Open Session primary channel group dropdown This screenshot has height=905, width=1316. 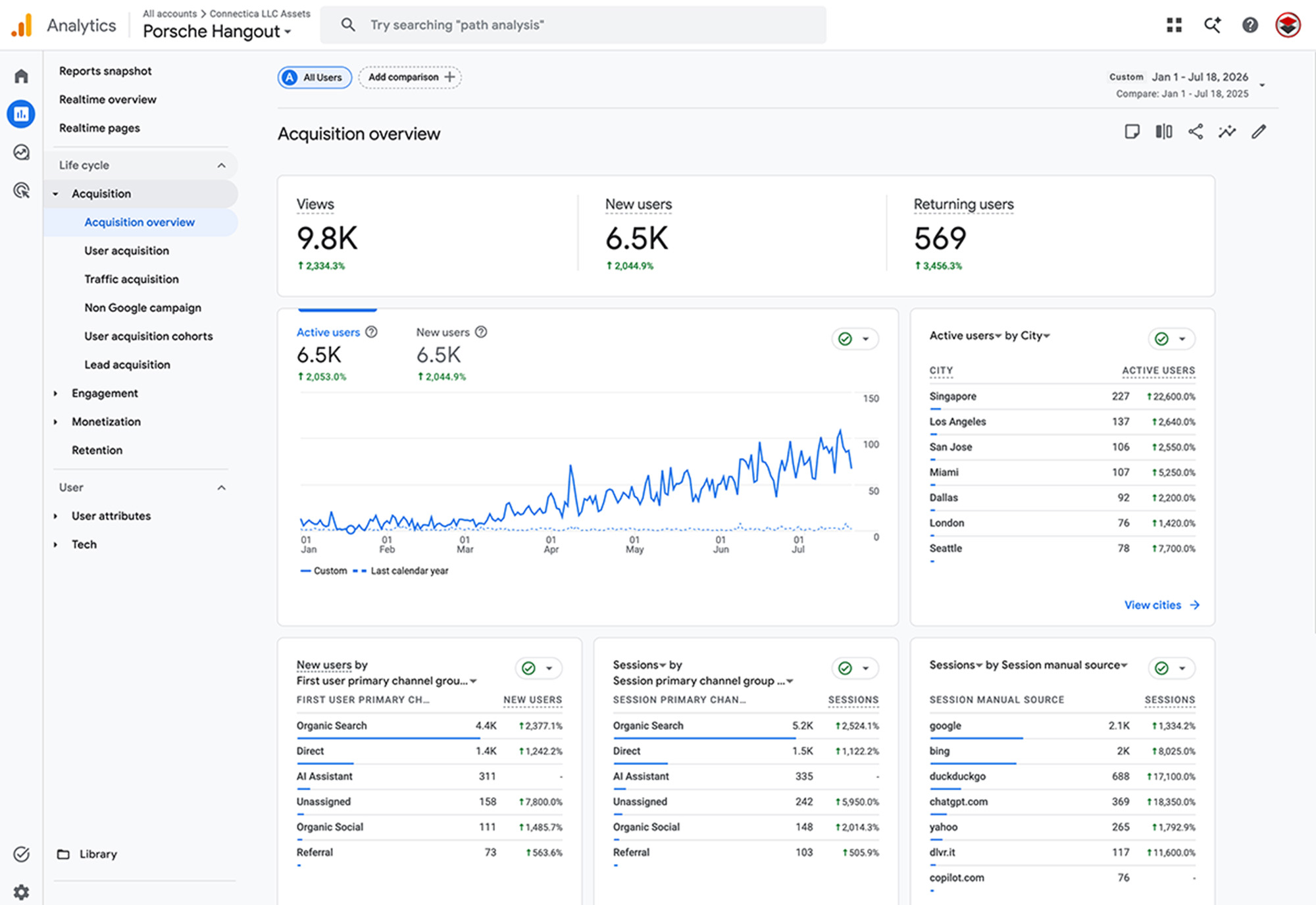click(x=703, y=681)
